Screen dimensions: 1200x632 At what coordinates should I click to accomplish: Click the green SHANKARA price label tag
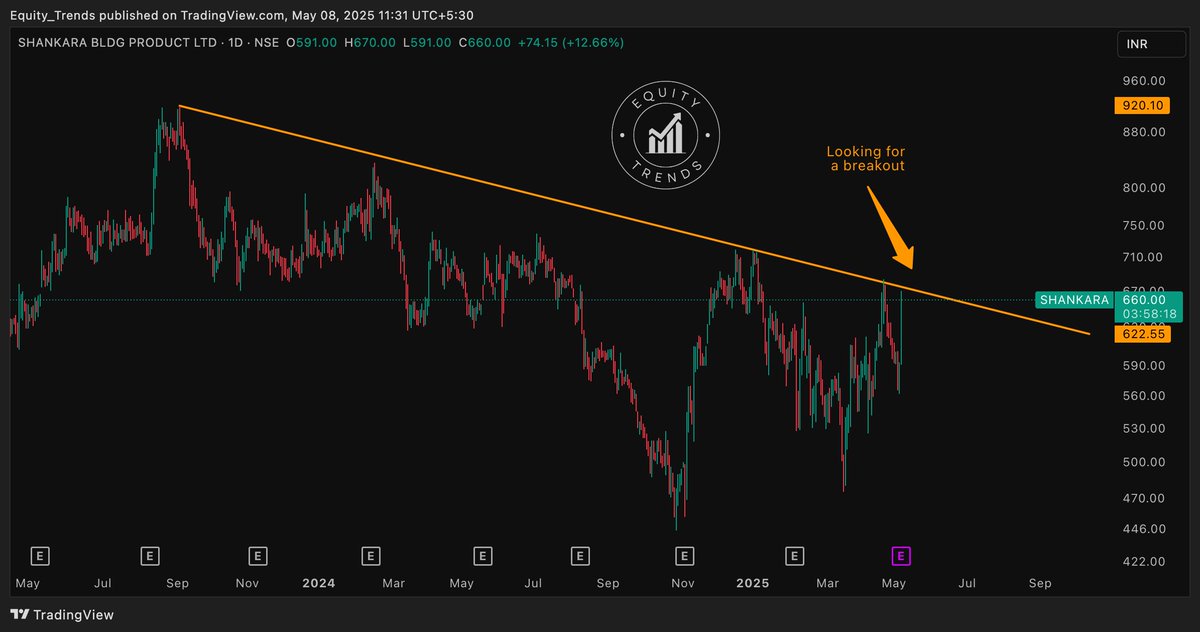click(x=1075, y=299)
